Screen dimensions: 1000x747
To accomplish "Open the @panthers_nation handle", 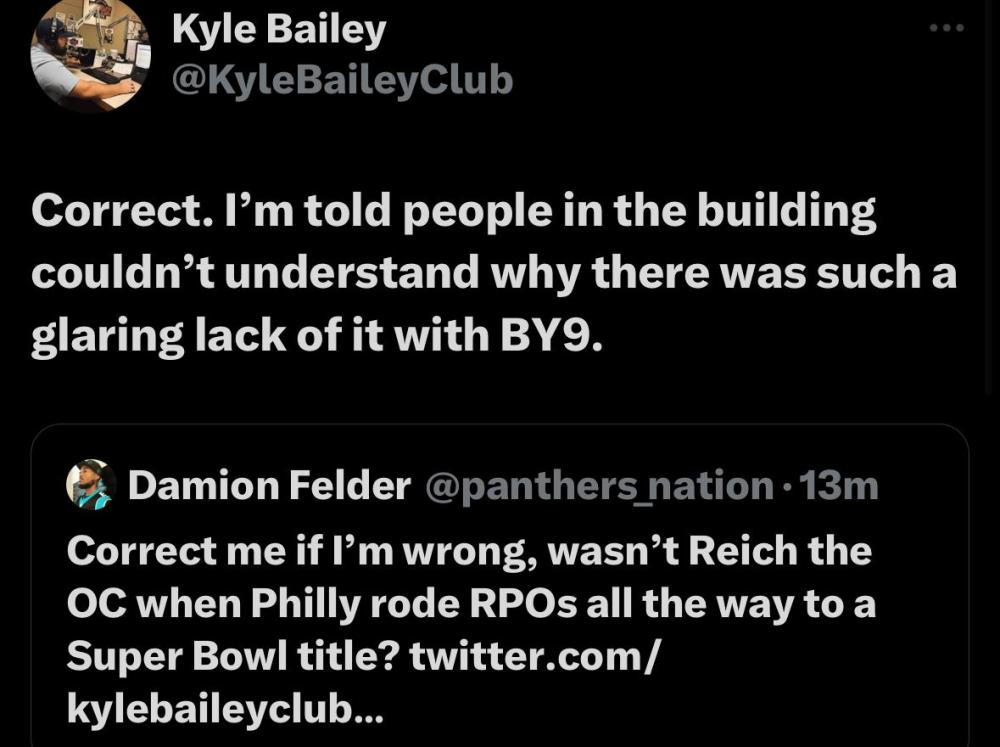I will 600,486.
